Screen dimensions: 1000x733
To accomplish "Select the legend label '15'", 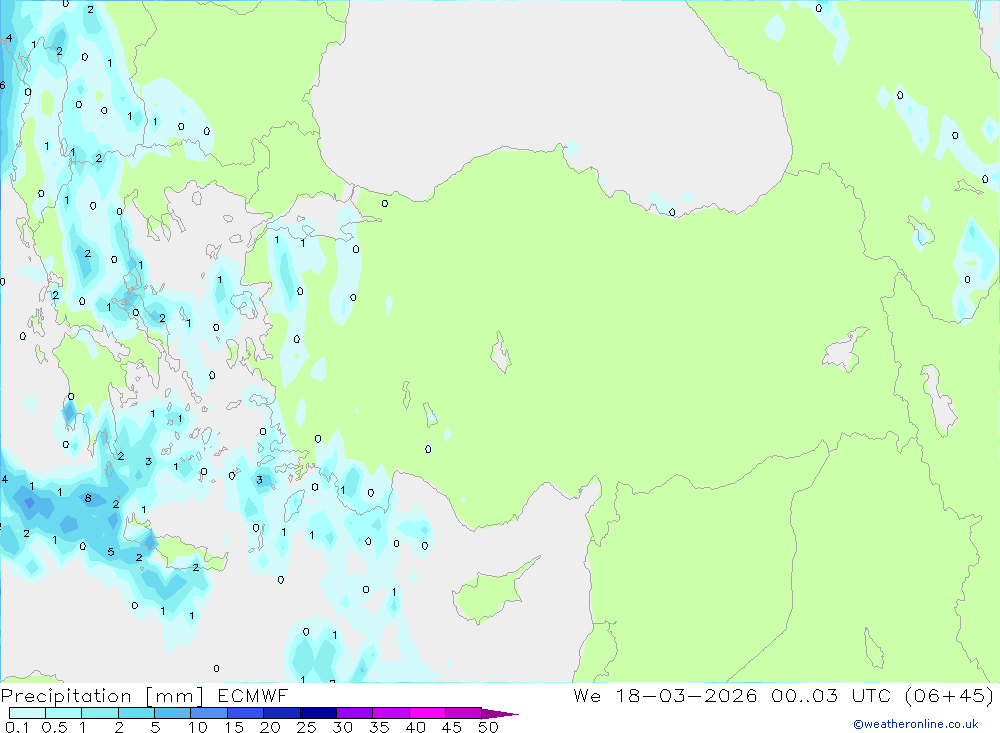I will pyautogui.click(x=234, y=727).
